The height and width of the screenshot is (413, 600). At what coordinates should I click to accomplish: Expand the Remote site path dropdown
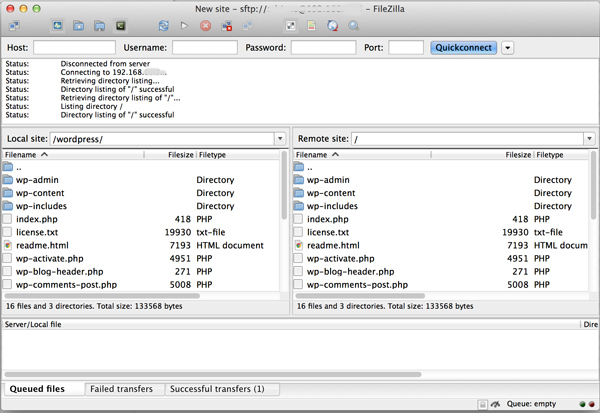pos(589,139)
